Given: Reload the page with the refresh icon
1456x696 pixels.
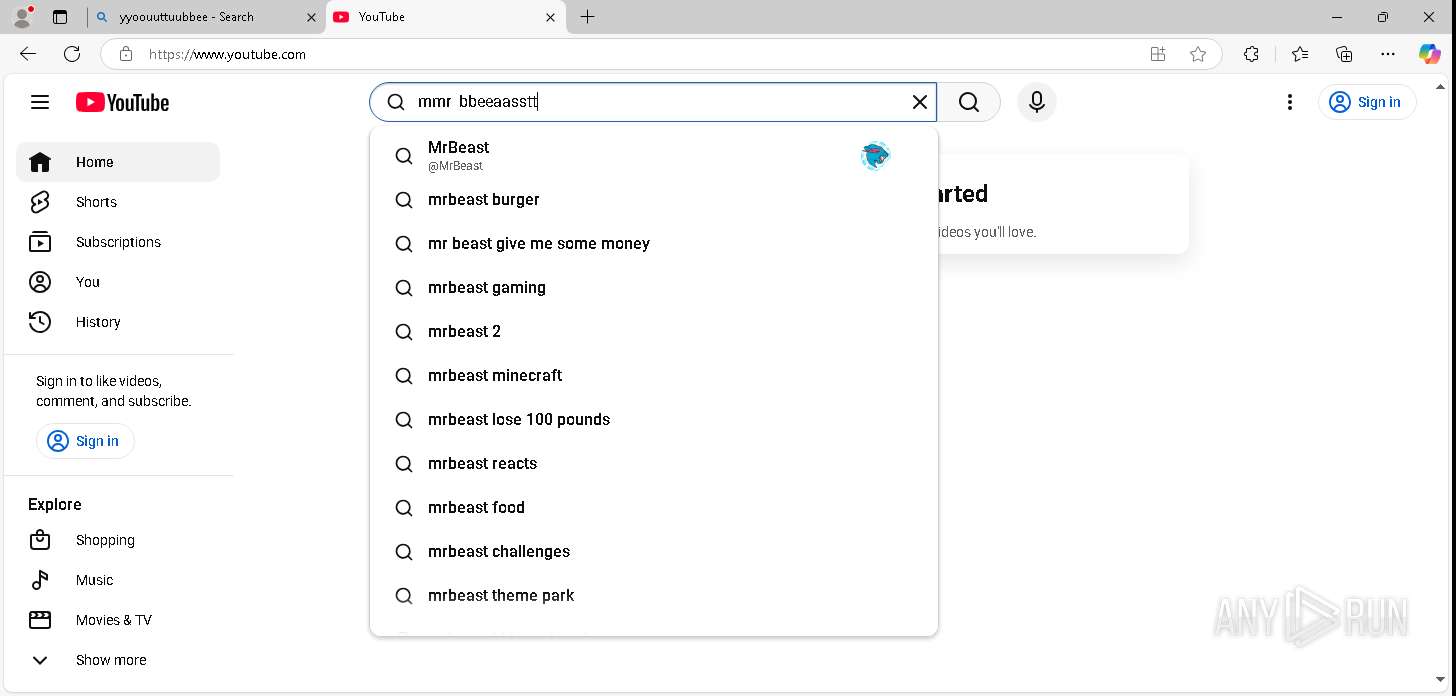Looking at the screenshot, I should pos(72,54).
